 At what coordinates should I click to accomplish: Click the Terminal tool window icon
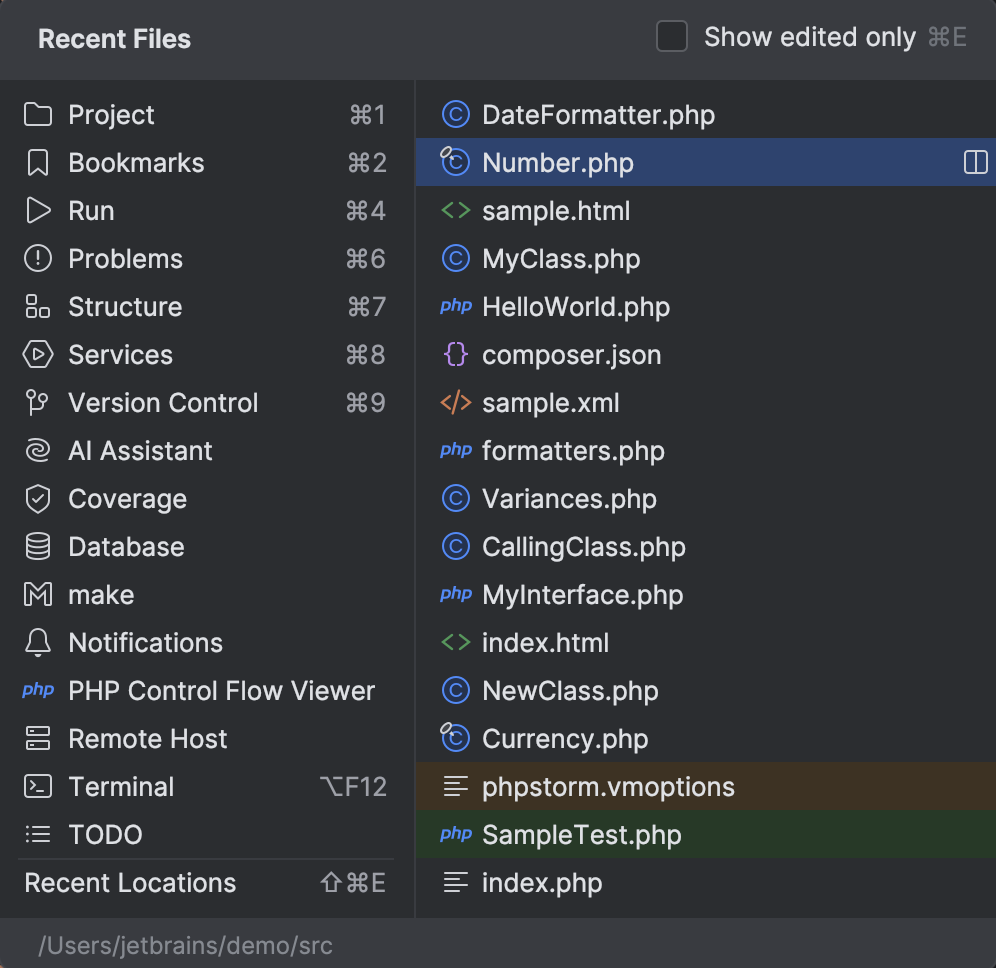37,786
